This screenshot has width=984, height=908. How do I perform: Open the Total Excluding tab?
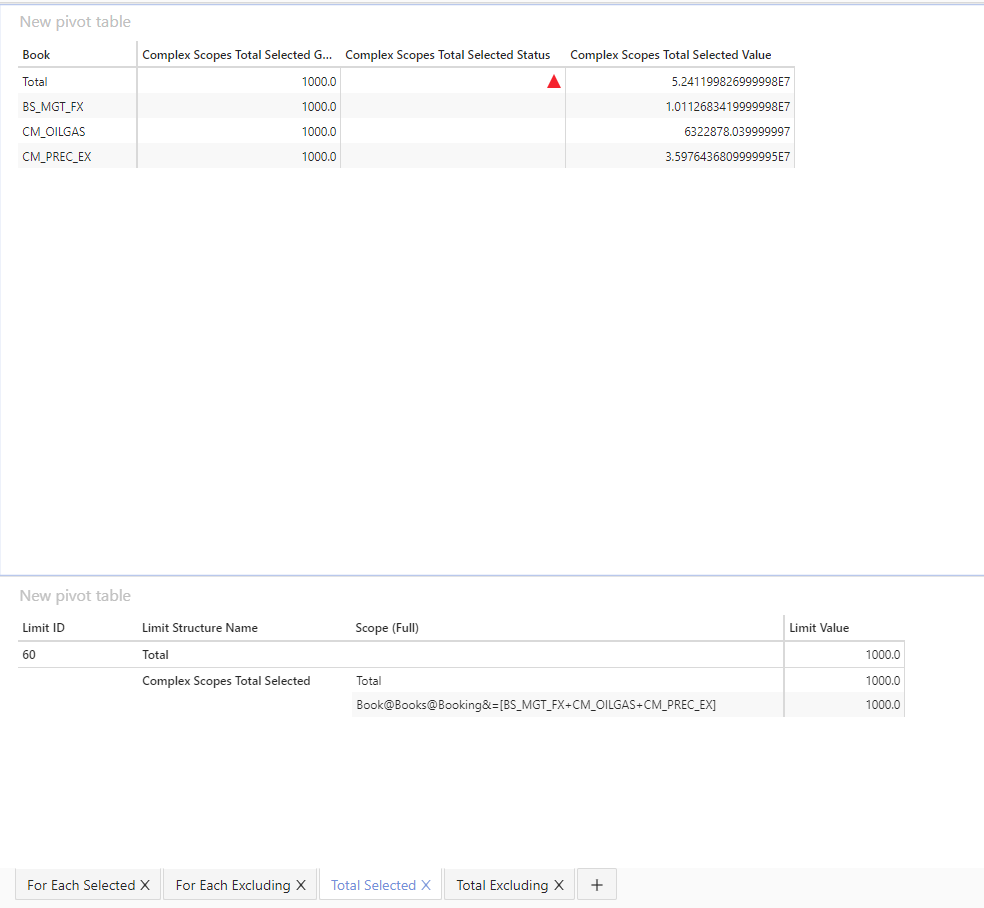click(x=501, y=885)
